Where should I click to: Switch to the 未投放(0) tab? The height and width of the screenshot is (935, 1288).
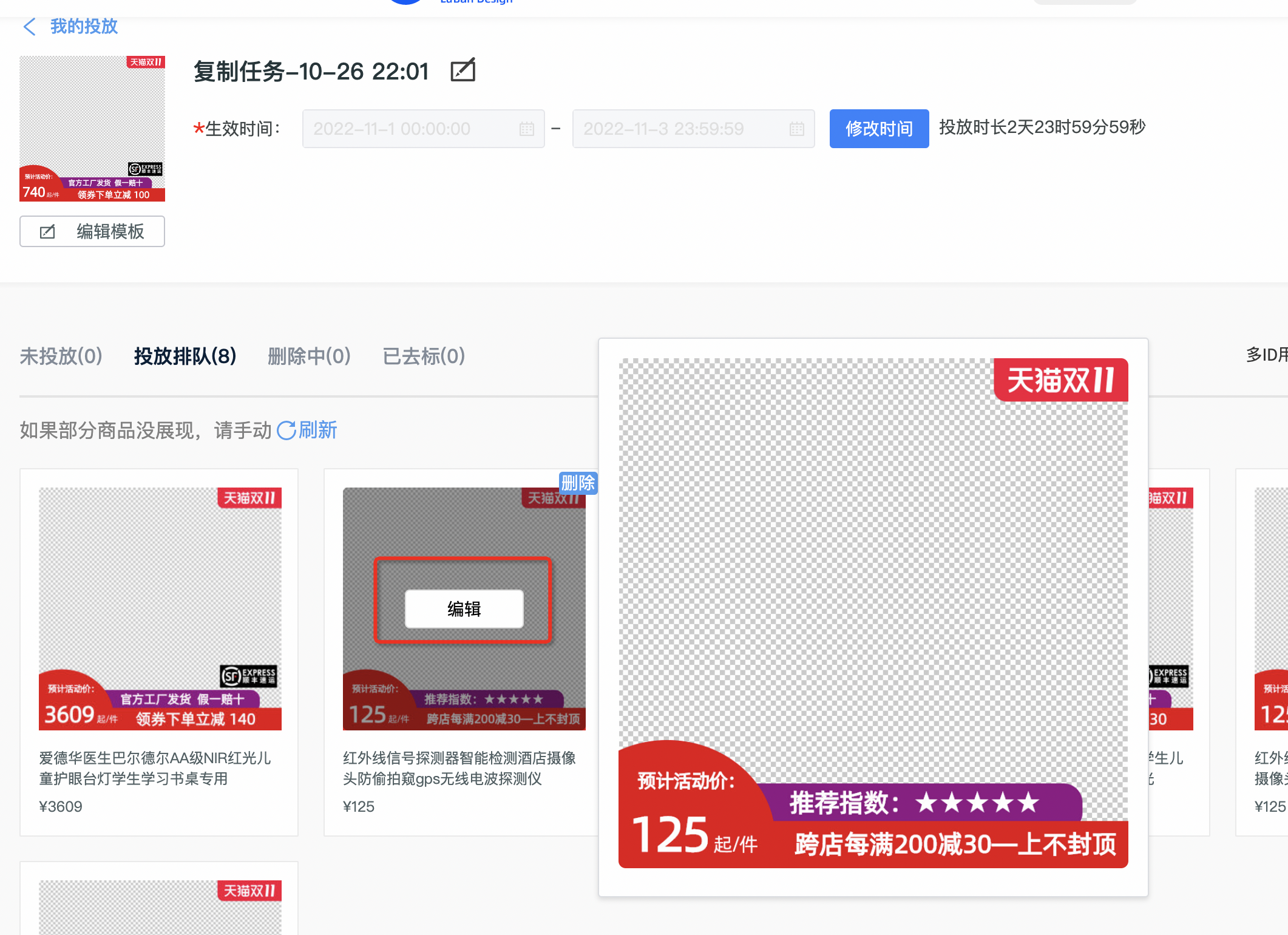coord(61,356)
